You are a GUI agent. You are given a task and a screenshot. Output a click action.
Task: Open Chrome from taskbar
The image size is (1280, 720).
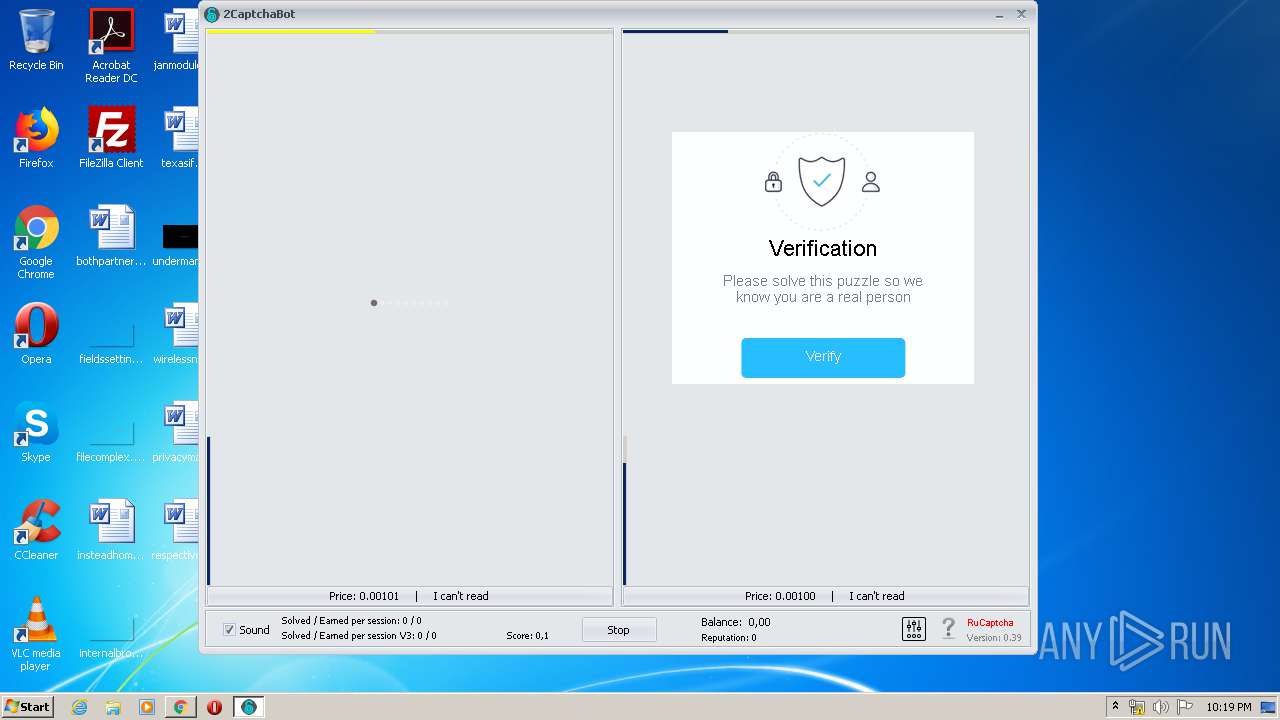coord(180,707)
